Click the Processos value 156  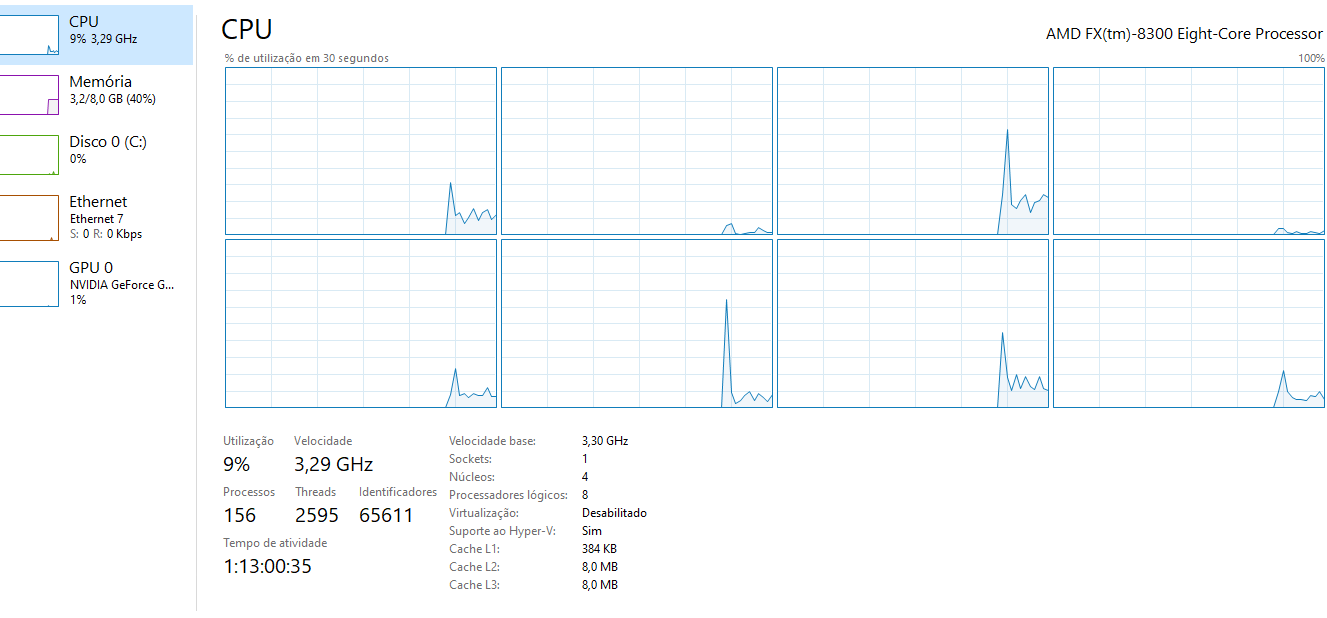click(239, 515)
